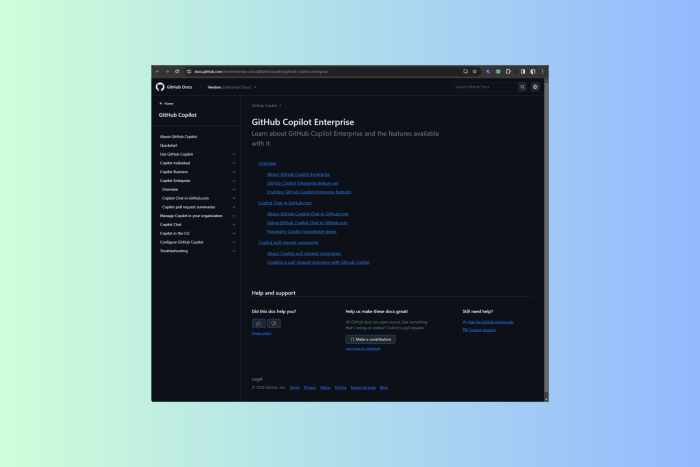
Task: Open Expert services footer link
Action: [363, 388]
